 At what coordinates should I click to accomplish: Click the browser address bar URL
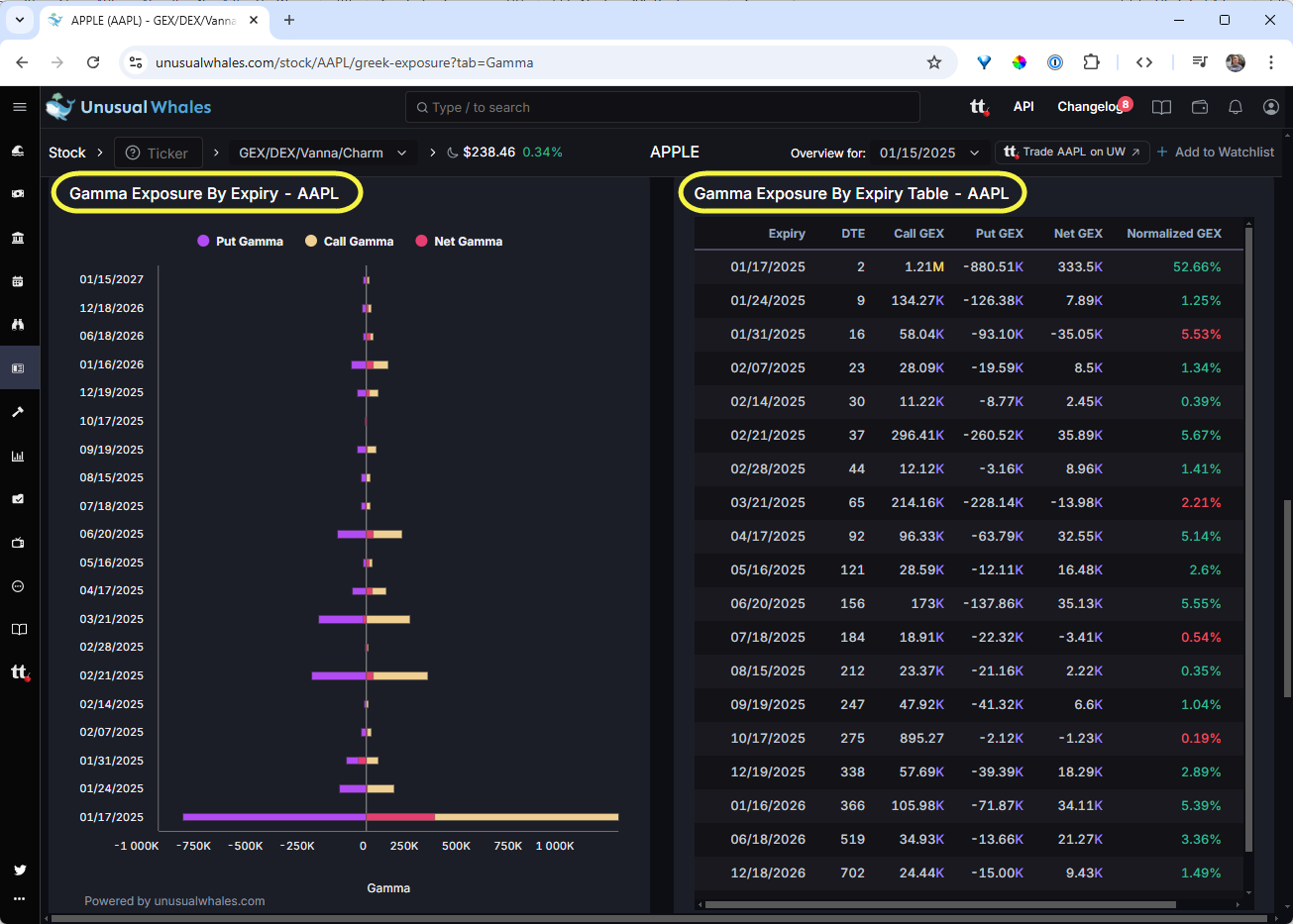click(x=344, y=62)
